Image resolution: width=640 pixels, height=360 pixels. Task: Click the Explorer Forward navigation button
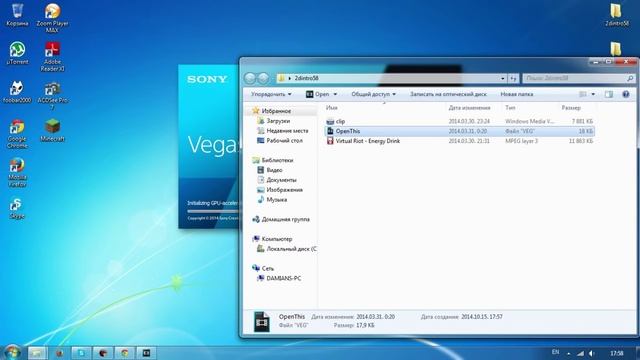(264, 78)
